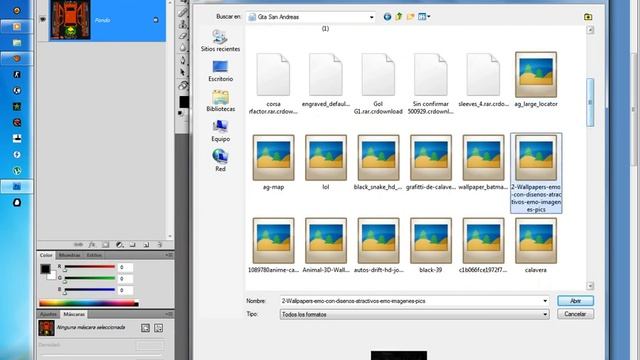Screen dimensions: 640x360
Task: Select the Blur drop tool in toolbox
Action: click(x=183, y=48)
